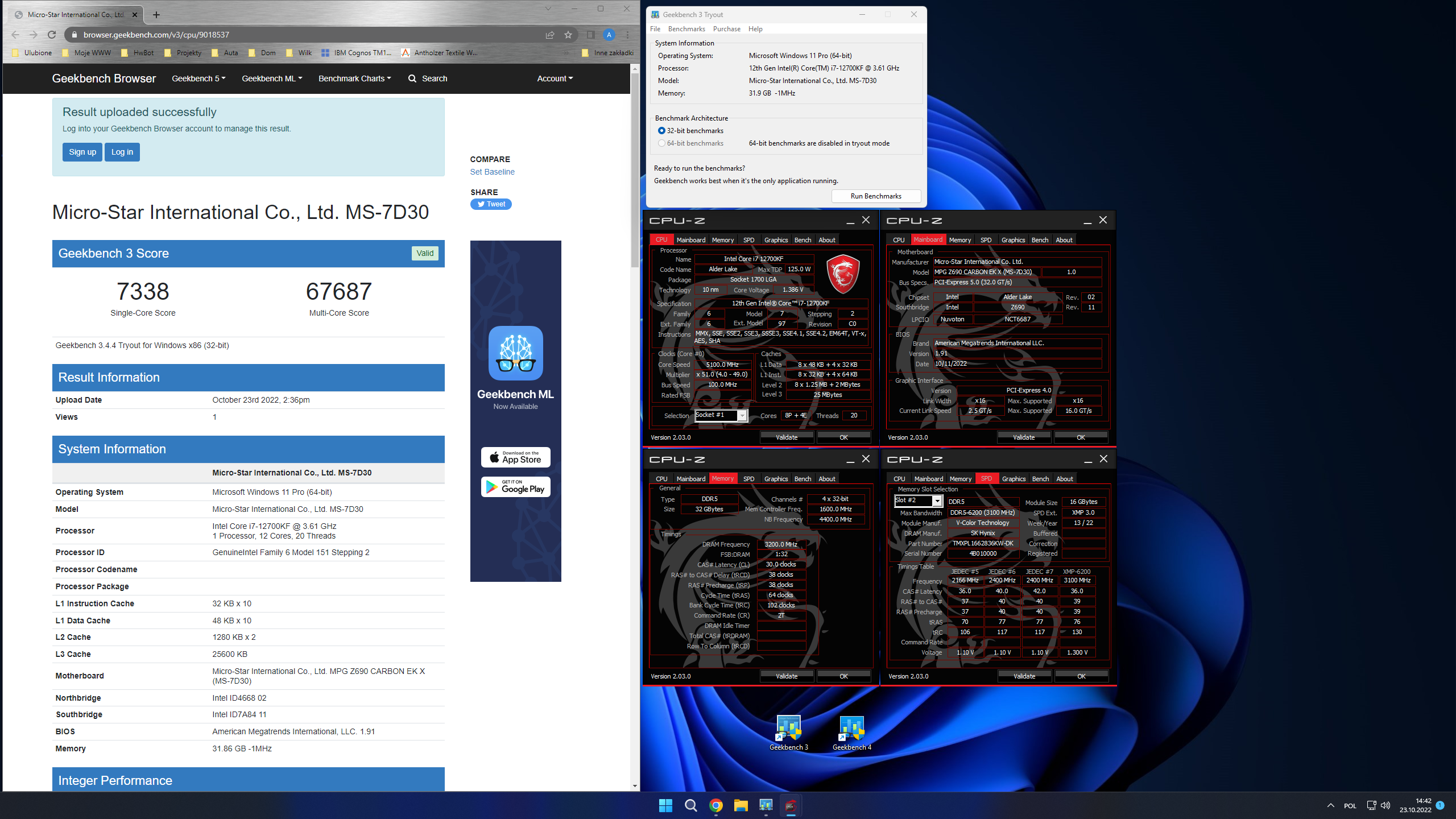Click Run Benchmarks button
The image size is (1456, 819).
[x=876, y=196]
